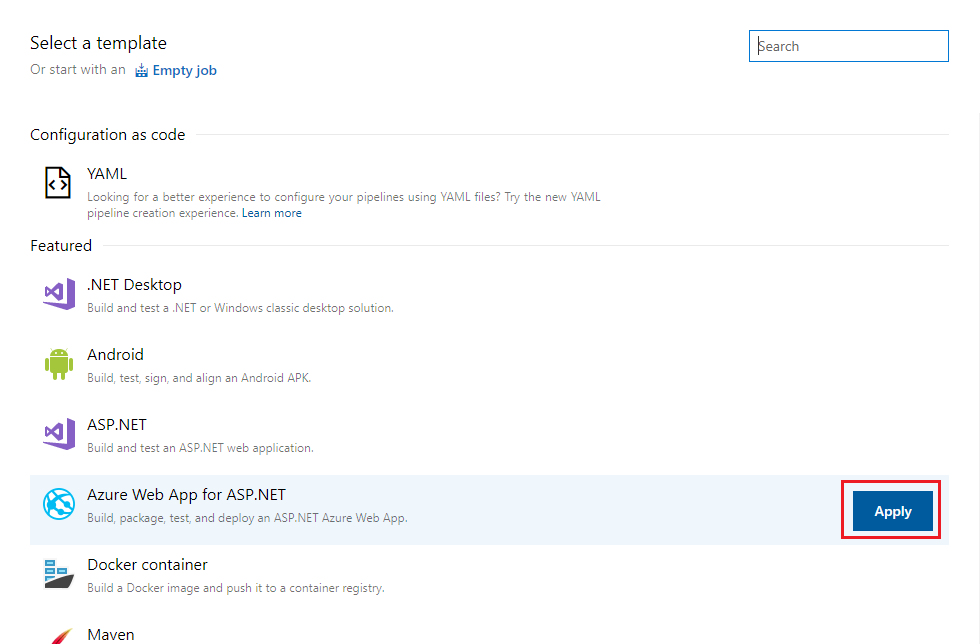The height and width of the screenshot is (644, 980).
Task: Click 'Build a Docker image and push' description
Action: [236, 588]
